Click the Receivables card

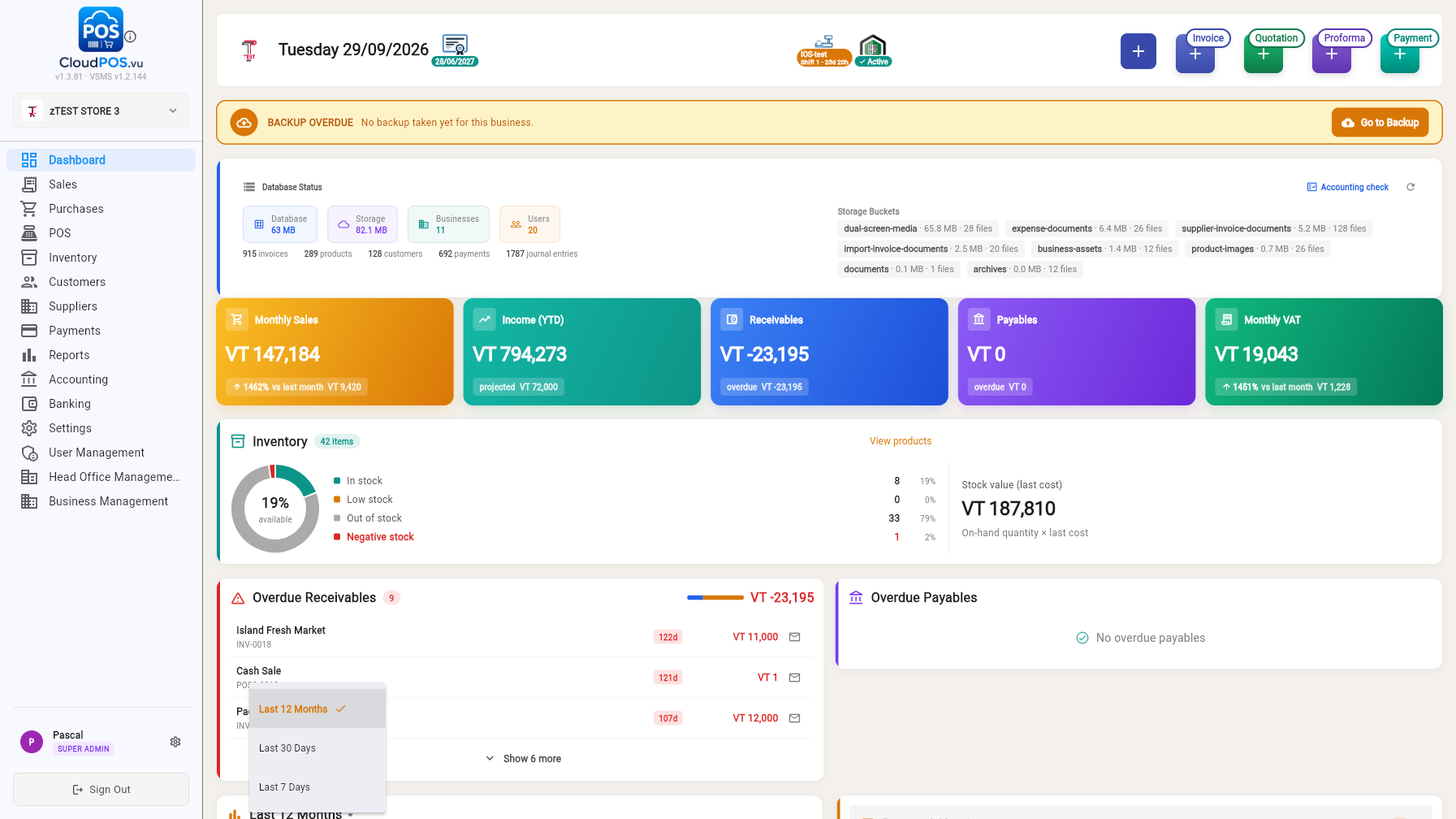click(829, 352)
